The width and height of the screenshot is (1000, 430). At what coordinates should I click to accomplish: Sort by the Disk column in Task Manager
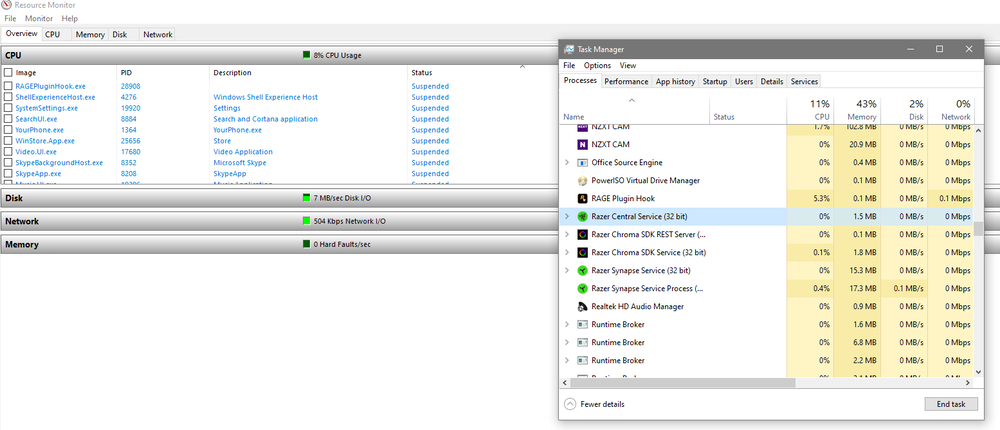904,110
